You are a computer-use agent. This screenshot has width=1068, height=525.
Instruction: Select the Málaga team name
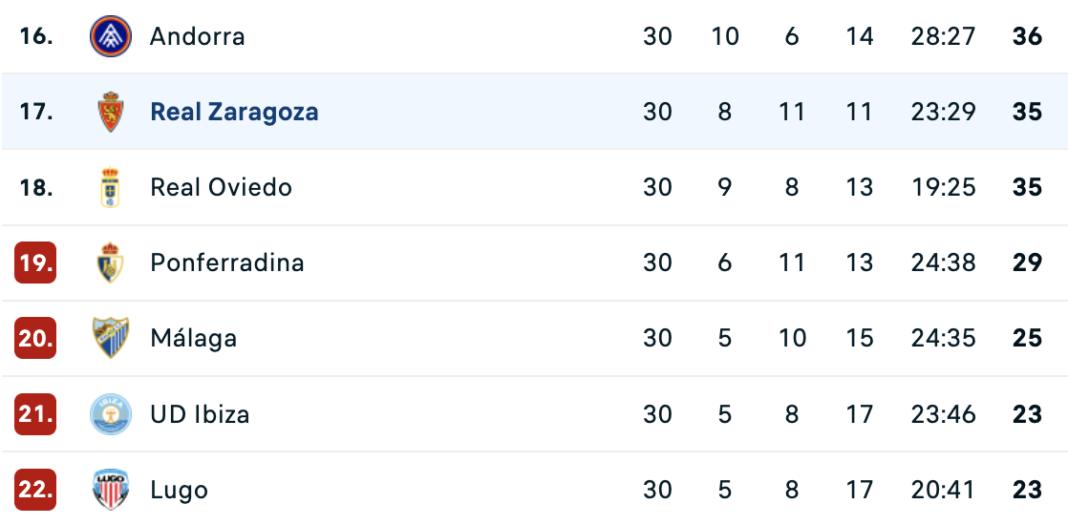point(193,338)
